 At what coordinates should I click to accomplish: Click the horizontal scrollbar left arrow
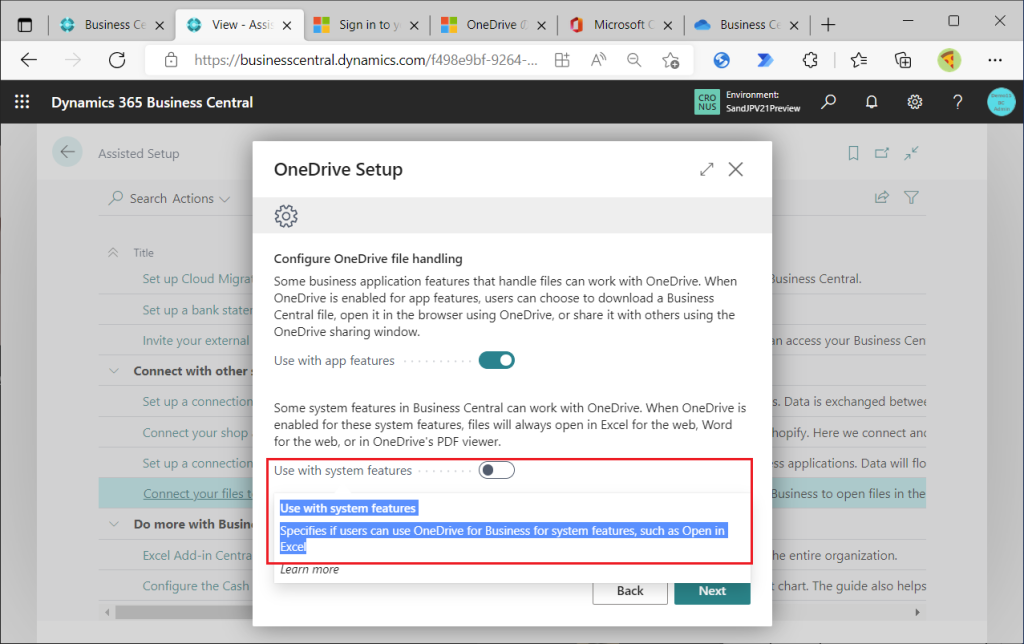(x=107, y=612)
